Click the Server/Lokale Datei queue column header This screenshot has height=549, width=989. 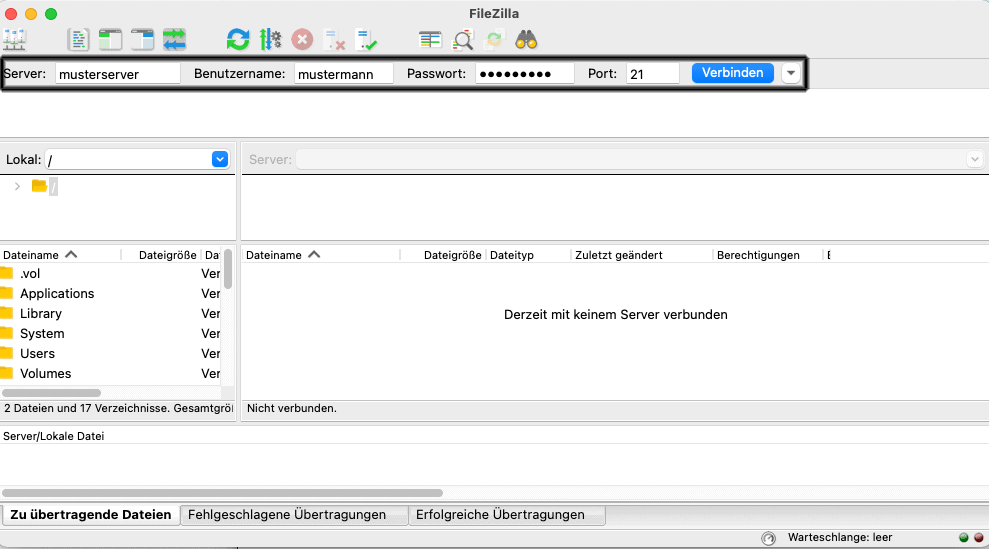pyautogui.click(x=54, y=436)
